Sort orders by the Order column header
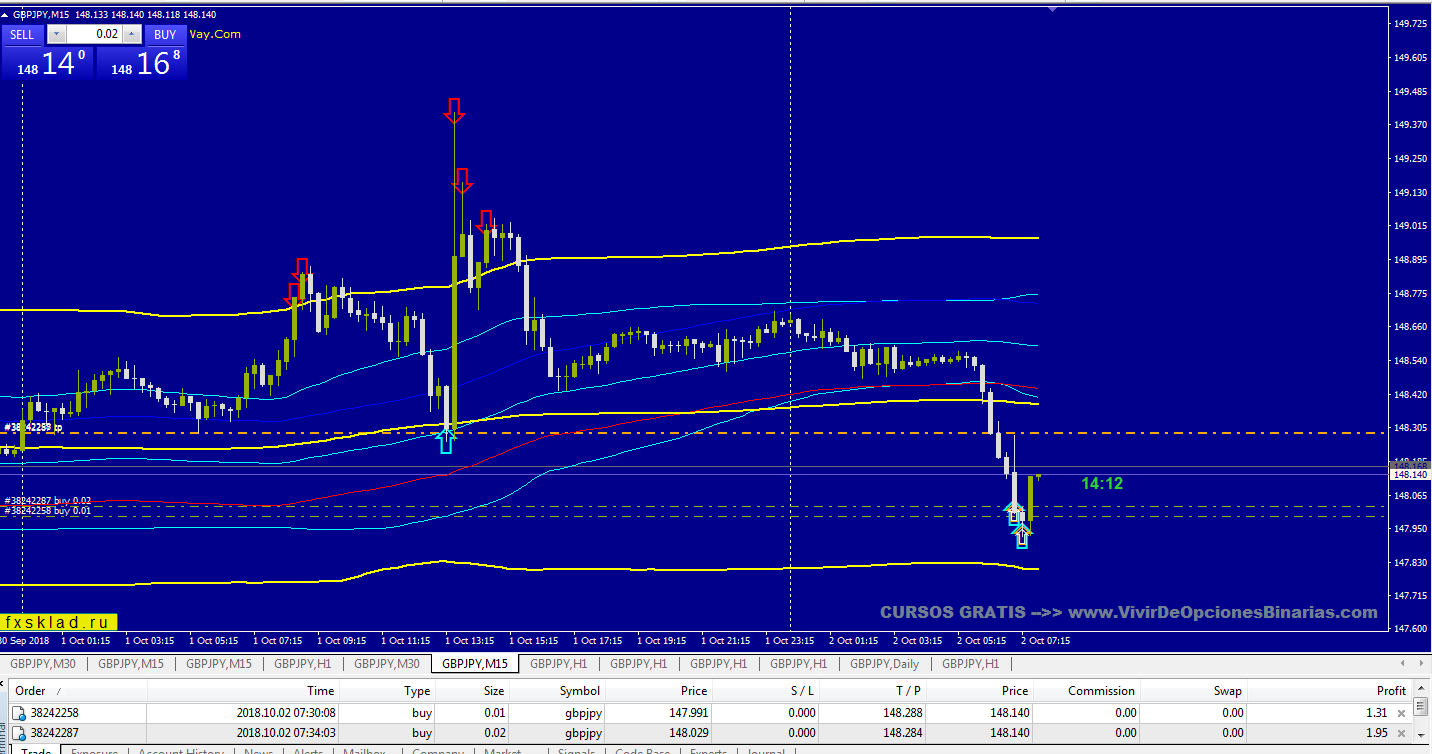The width and height of the screenshot is (1432, 754). [30, 691]
